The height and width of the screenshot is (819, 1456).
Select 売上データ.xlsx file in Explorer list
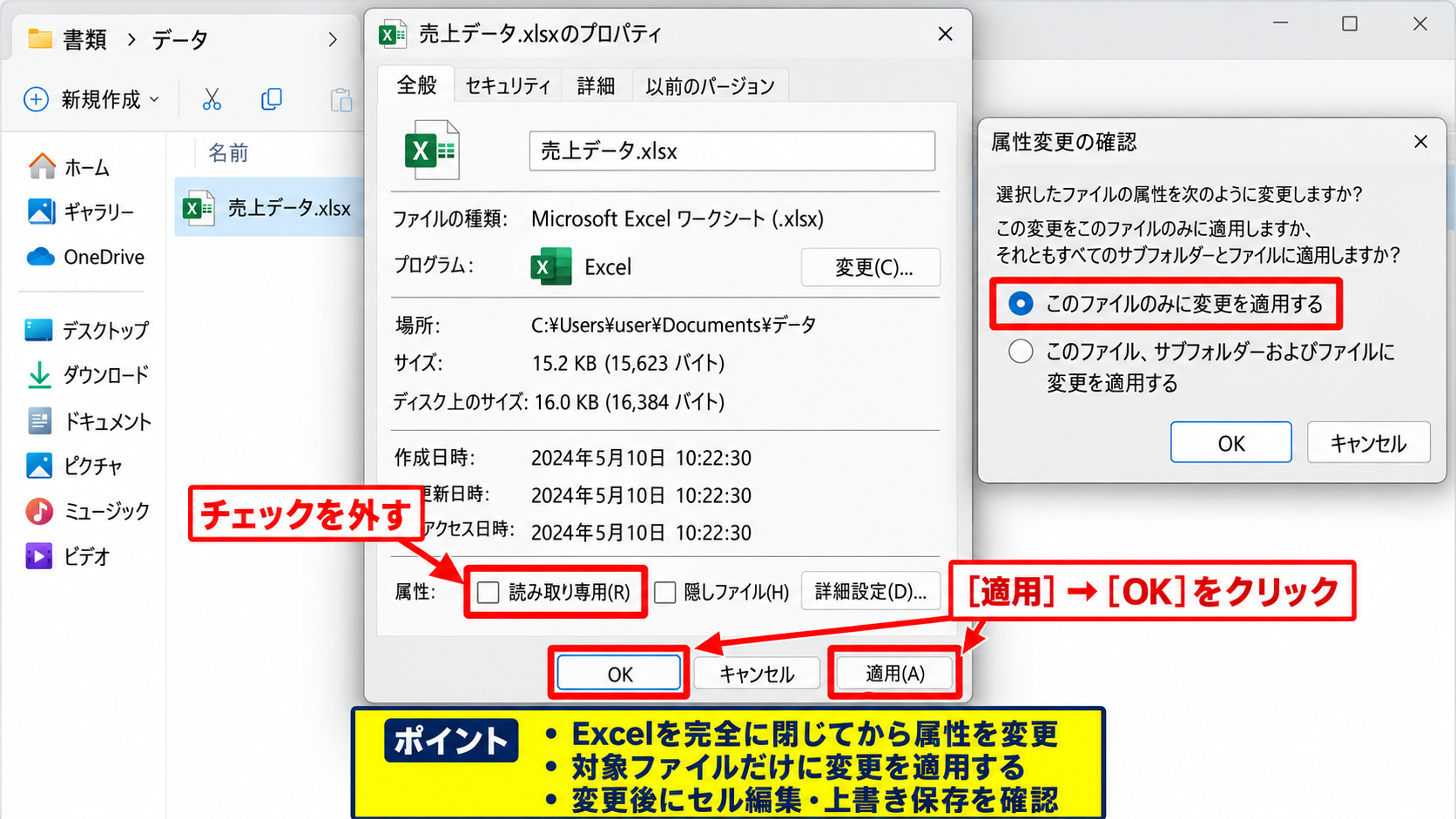pyautogui.click(x=268, y=208)
